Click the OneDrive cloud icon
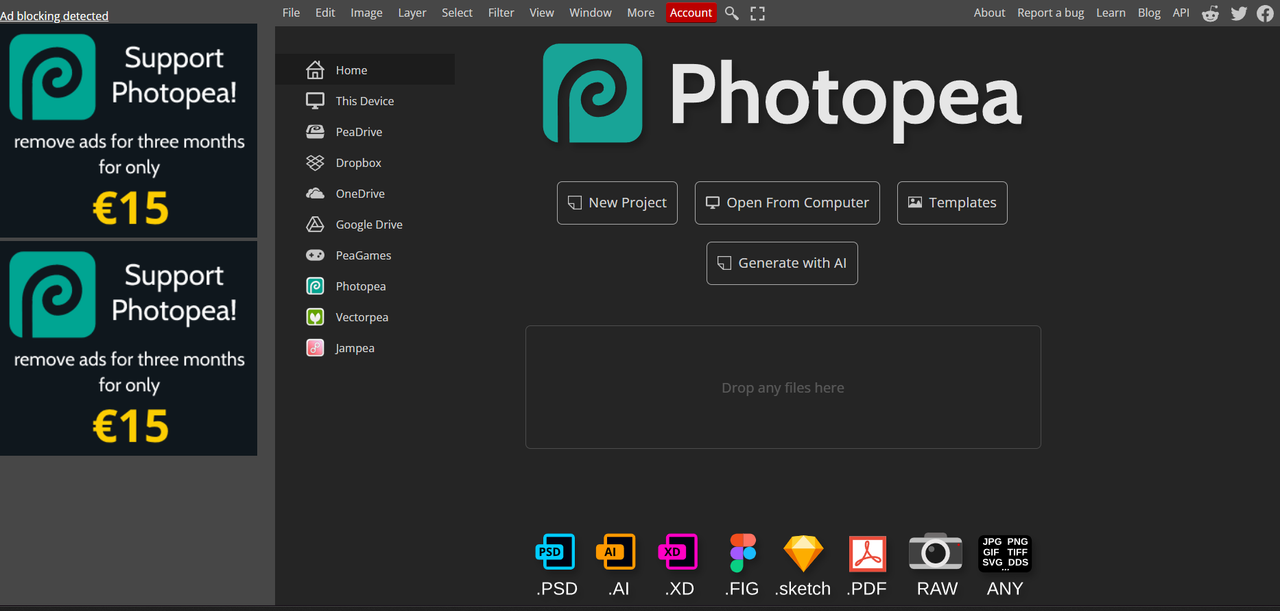Image resolution: width=1280 pixels, height=611 pixels. tap(315, 194)
